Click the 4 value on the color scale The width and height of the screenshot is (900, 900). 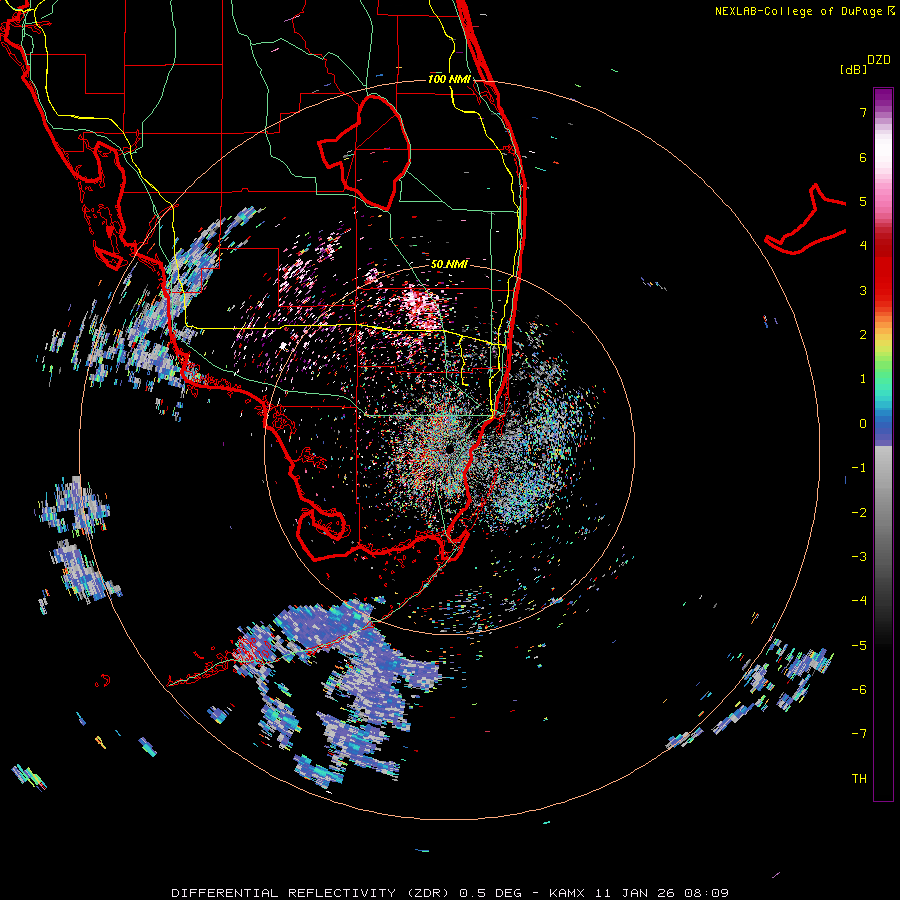point(863,246)
